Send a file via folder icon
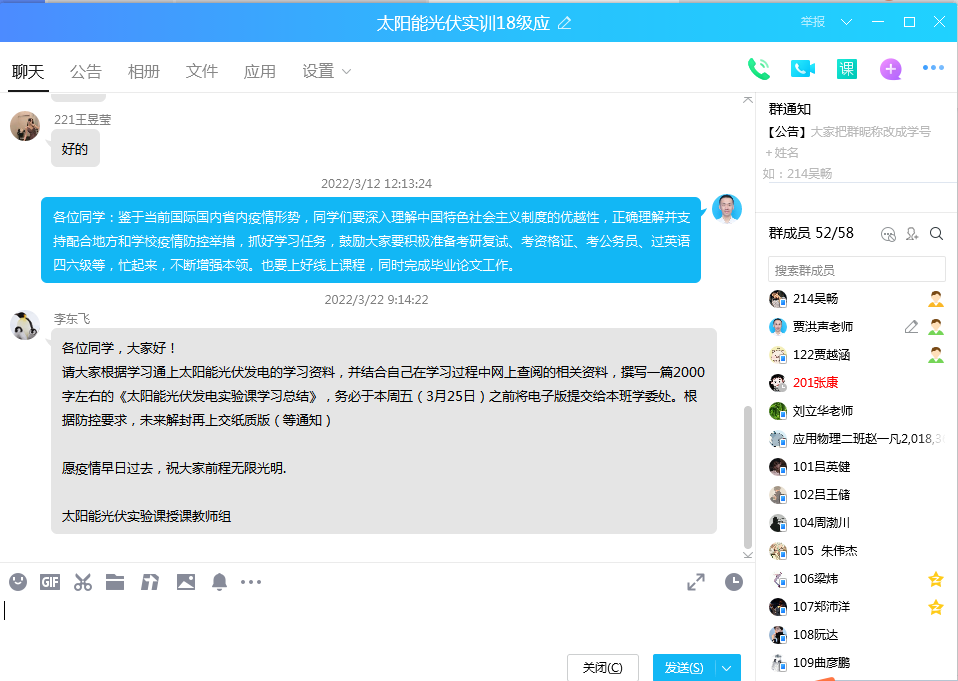The width and height of the screenshot is (958, 681). pyautogui.click(x=115, y=582)
